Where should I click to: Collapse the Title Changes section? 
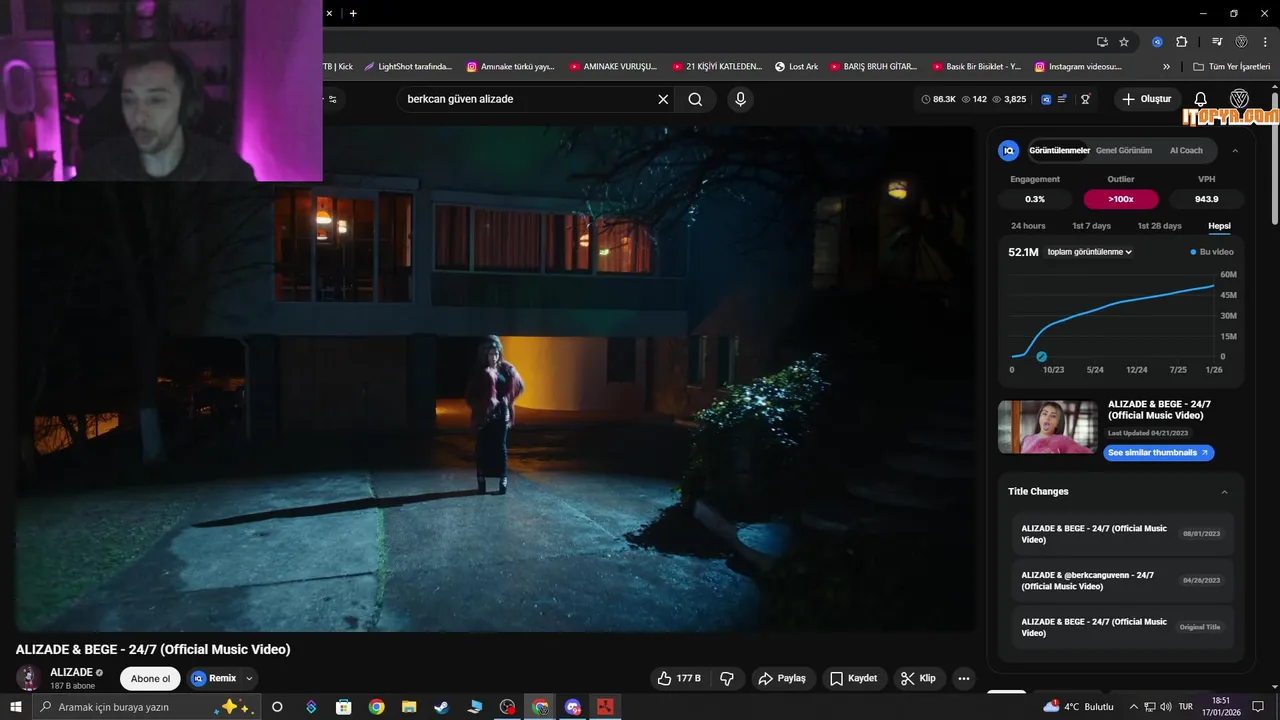(1225, 492)
